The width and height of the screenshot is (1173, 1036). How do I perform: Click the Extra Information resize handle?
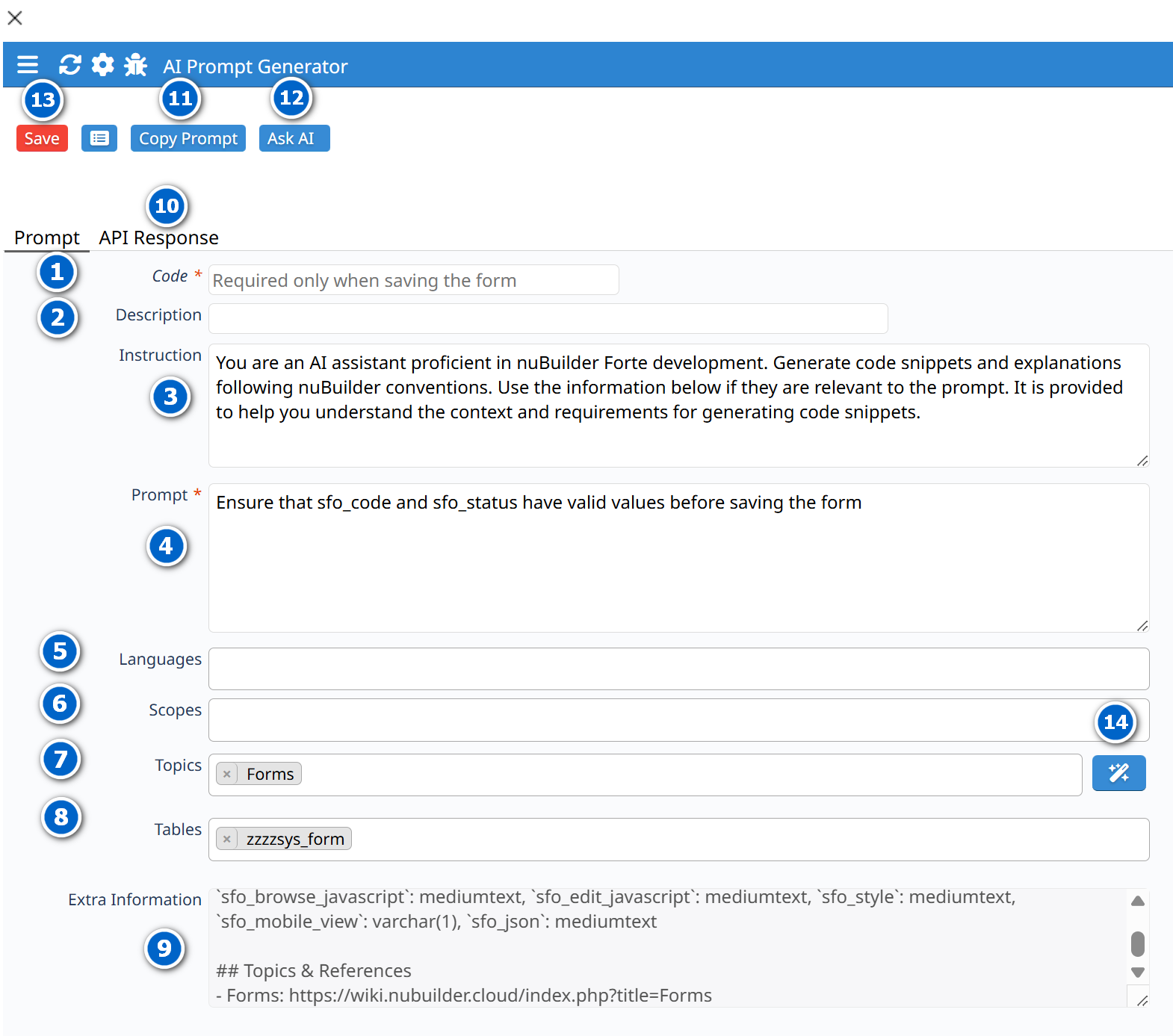pyautogui.click(x=1142, y=1000)
